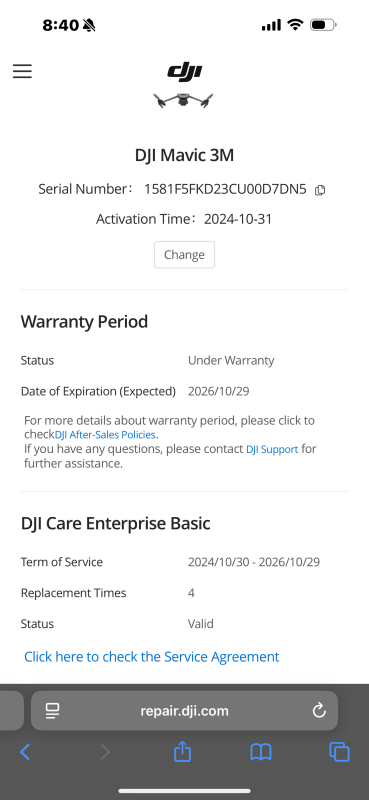Screen dimensions: 369x800
Task: Click here to check the Service Agreement
Action: pos(152,657)
